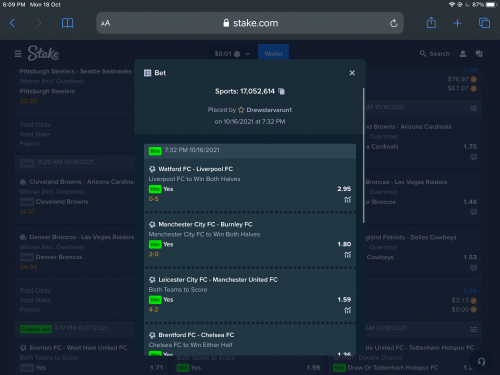The width and height of the screenshot is (500, 375).
Task: Click Watford FC - Liverpool FC match title
Action: click(196, 169)
